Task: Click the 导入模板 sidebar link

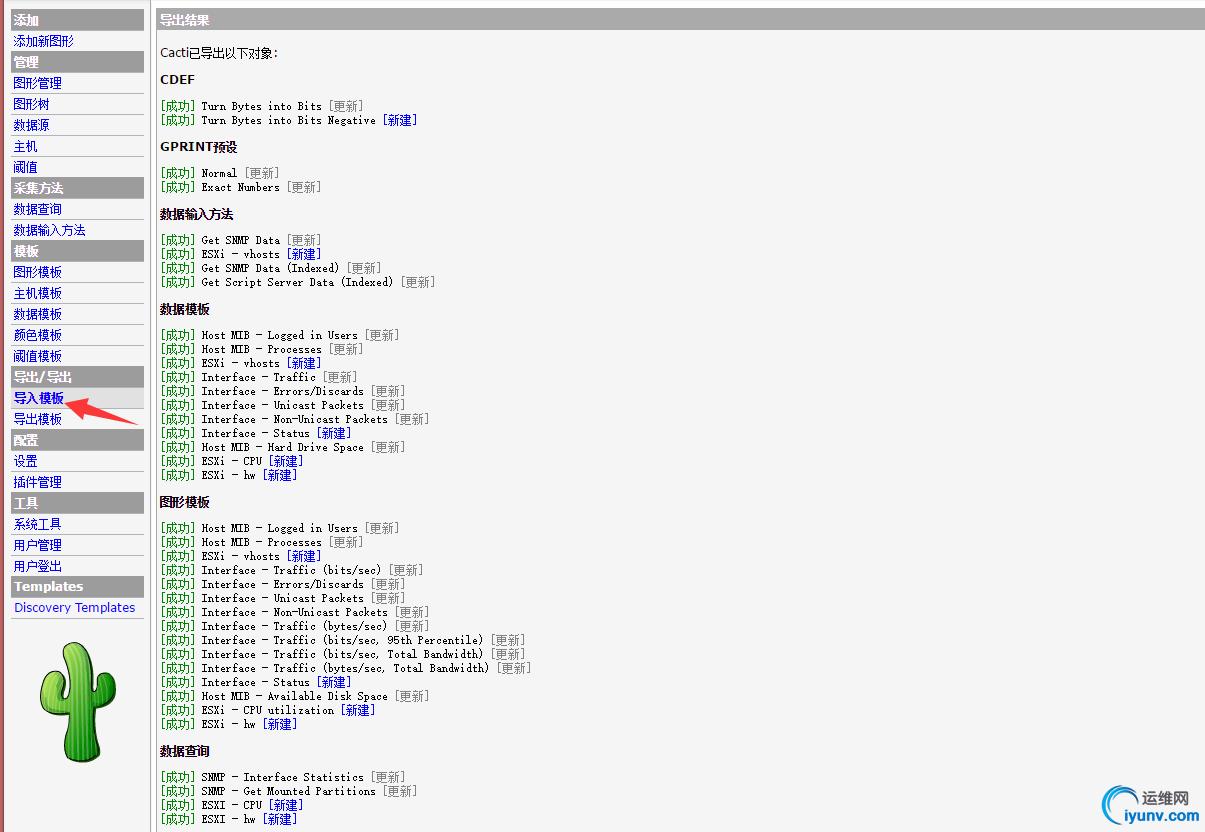Action: [38, 398]
